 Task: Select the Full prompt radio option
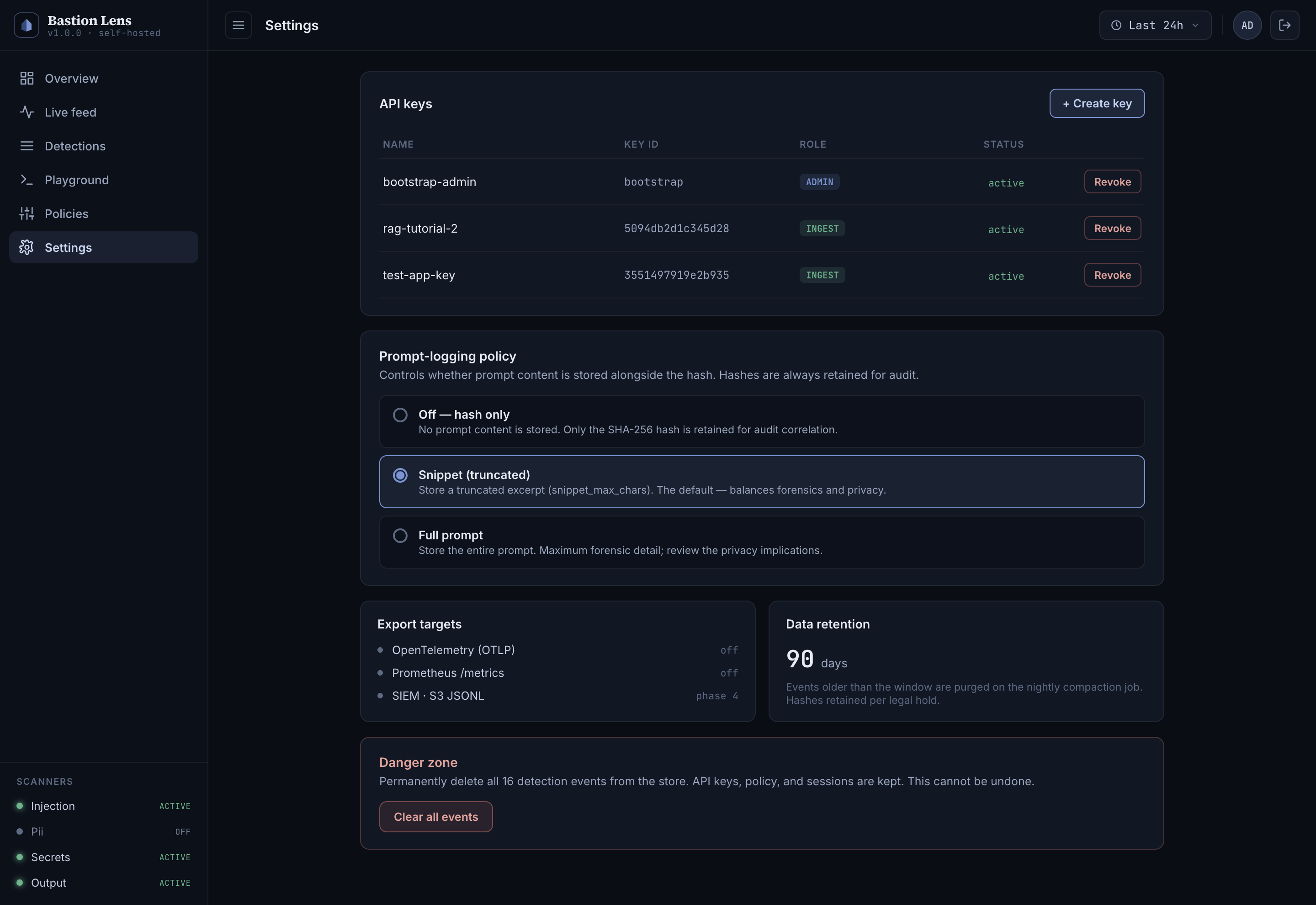click(400, 536)
